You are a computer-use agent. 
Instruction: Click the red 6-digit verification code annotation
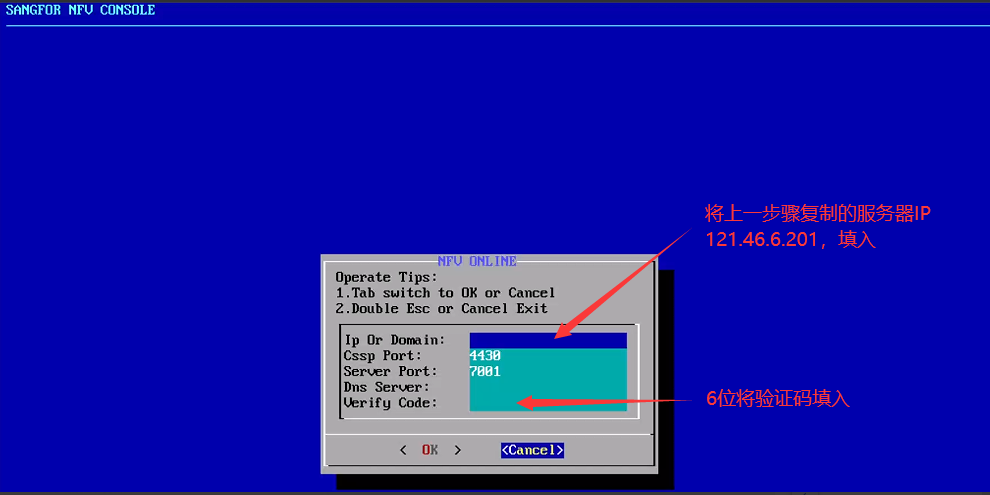click(x=777, y=398)
